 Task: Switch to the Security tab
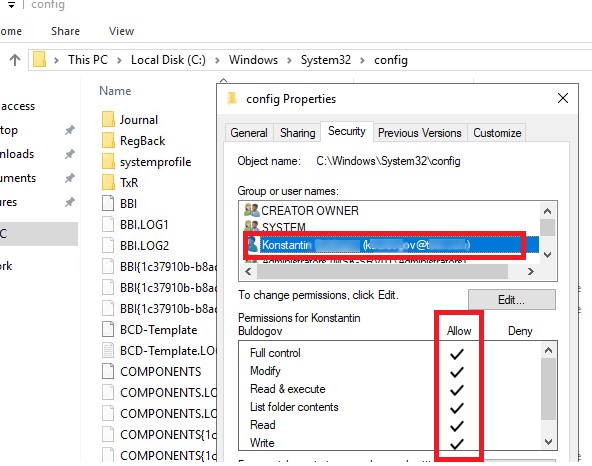347,131
